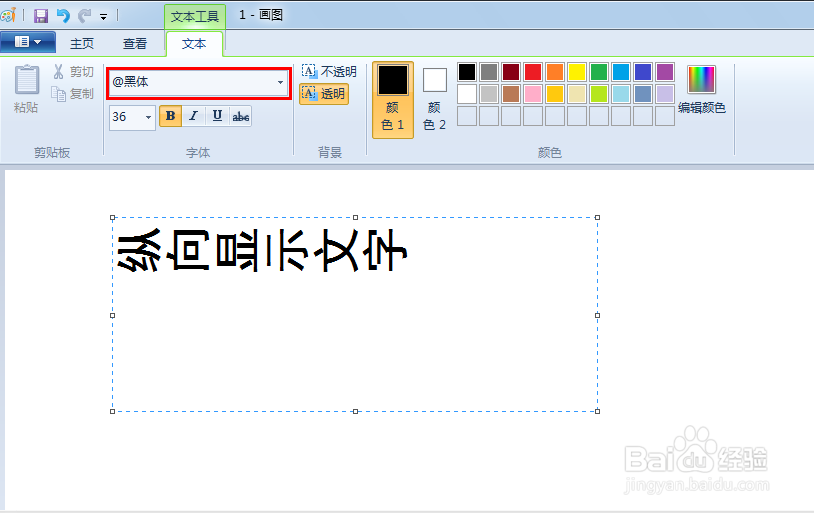This screenshot has width=814, height=513.
Task: Pick the dark red color swatch
Action: pyautogui.click(x=511, y=72)
